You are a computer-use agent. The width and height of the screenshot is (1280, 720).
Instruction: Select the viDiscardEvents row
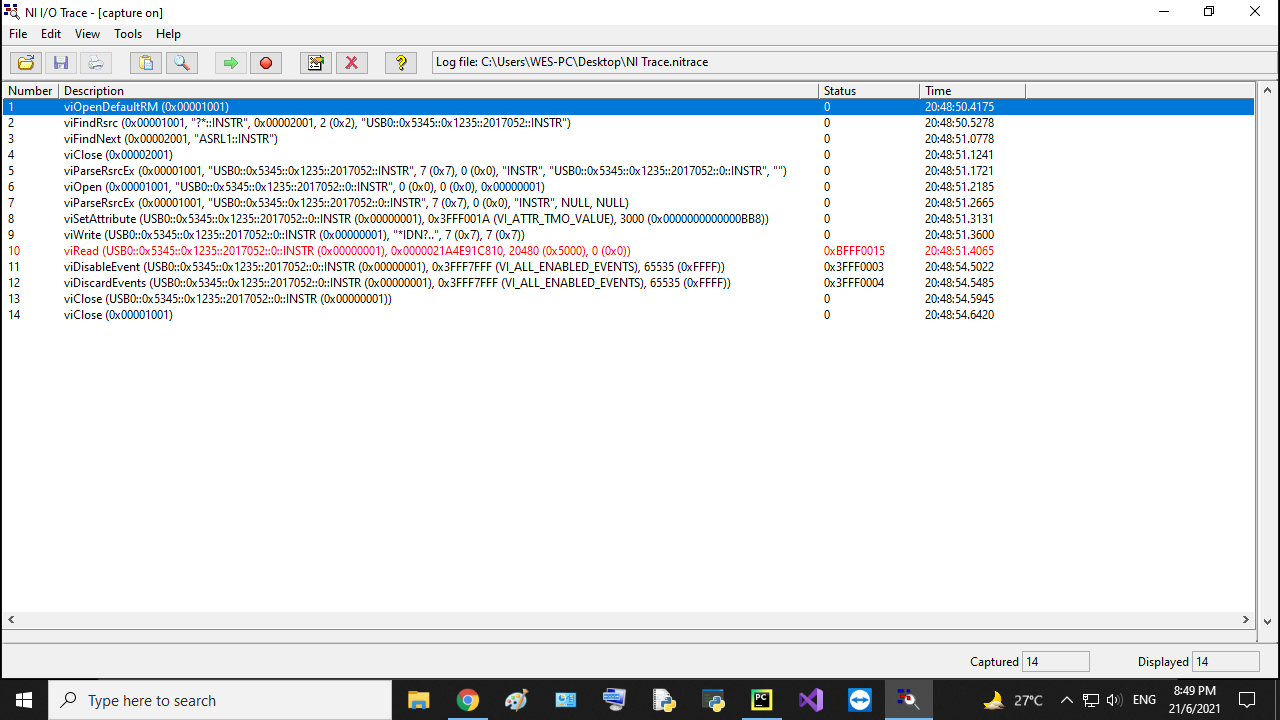[x=628, y=283]
